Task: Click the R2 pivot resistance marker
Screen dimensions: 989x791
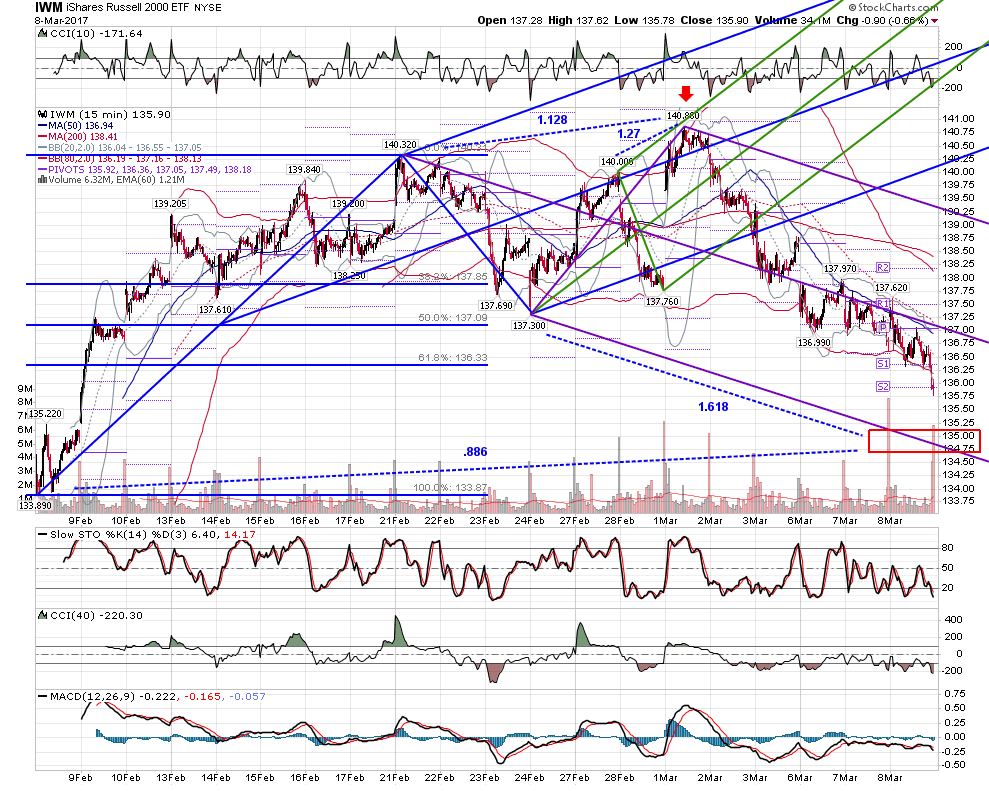Action: [x=883, y=268]
